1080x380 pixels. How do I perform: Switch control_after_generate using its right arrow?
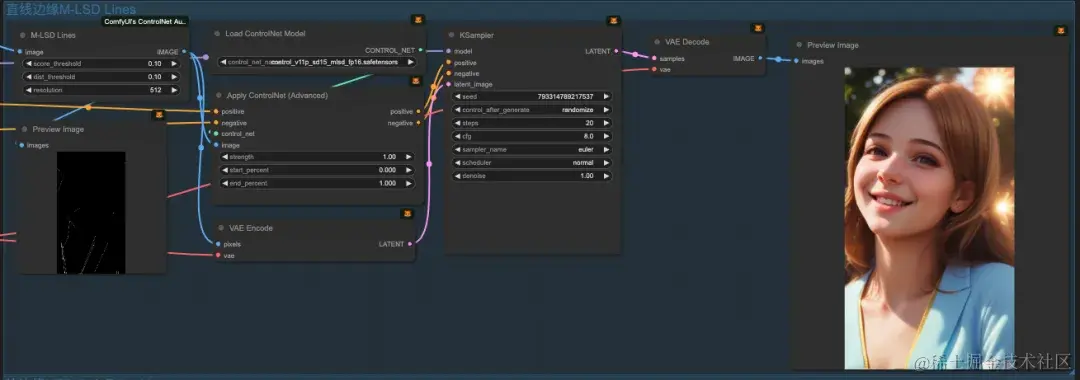point(606,109)
